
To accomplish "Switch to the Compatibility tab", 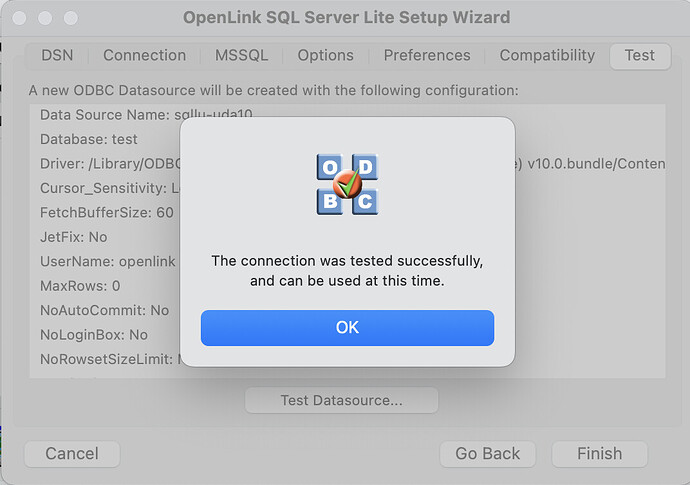I will coord(547,55).
